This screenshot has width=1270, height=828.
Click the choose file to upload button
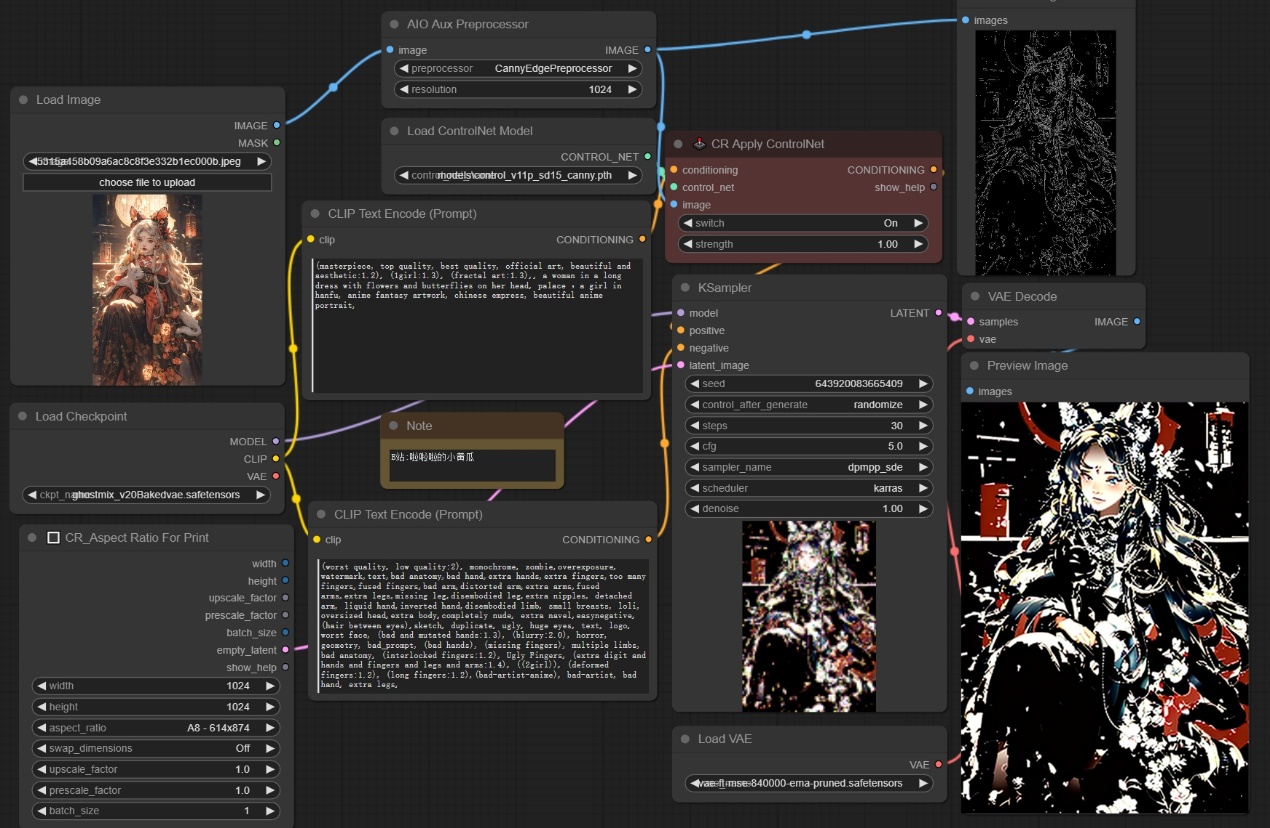147,183
